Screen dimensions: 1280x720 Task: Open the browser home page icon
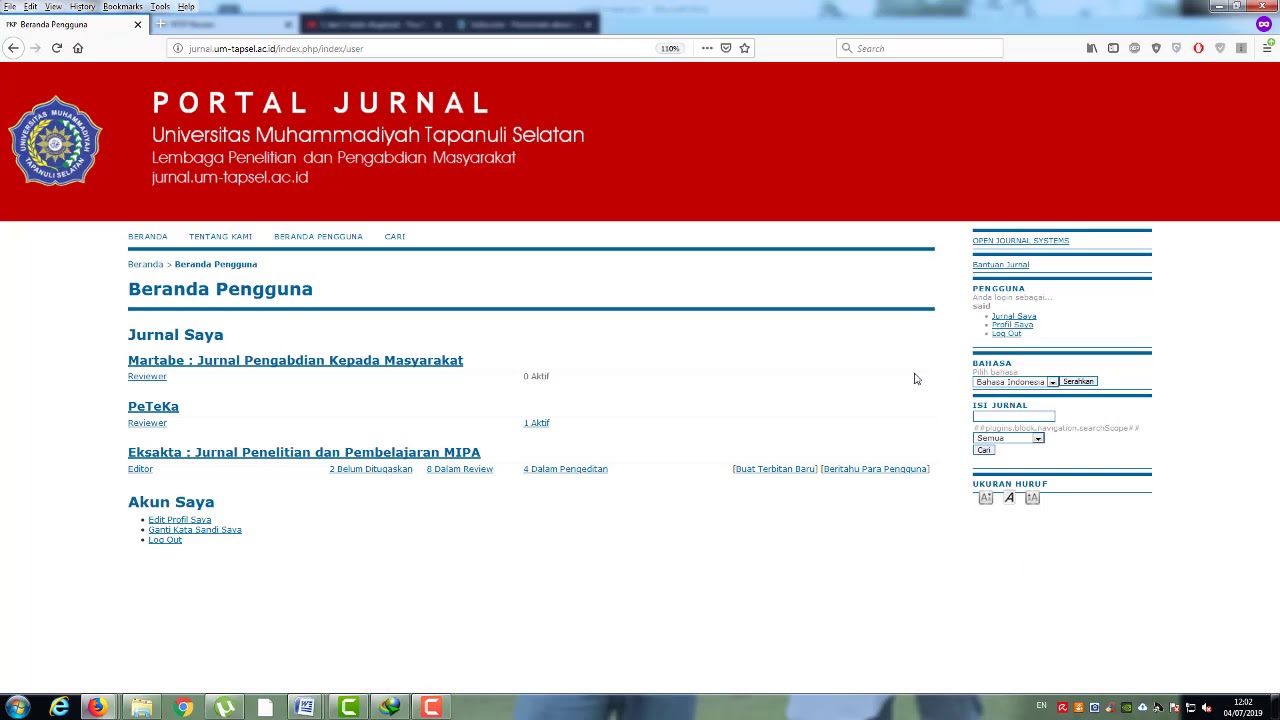(78, 48)
